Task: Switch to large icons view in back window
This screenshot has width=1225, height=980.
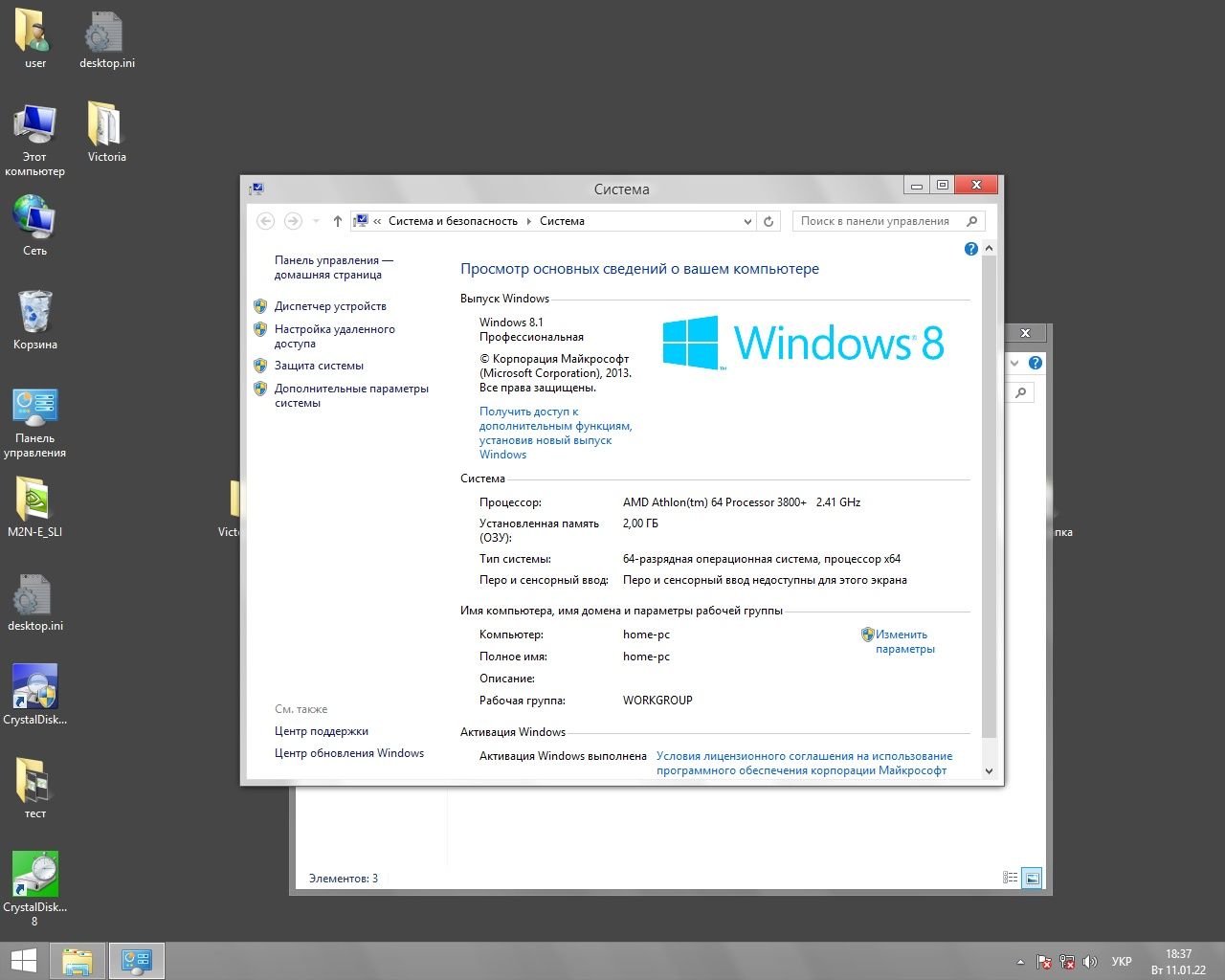Action: click(x=1032, y=878)
